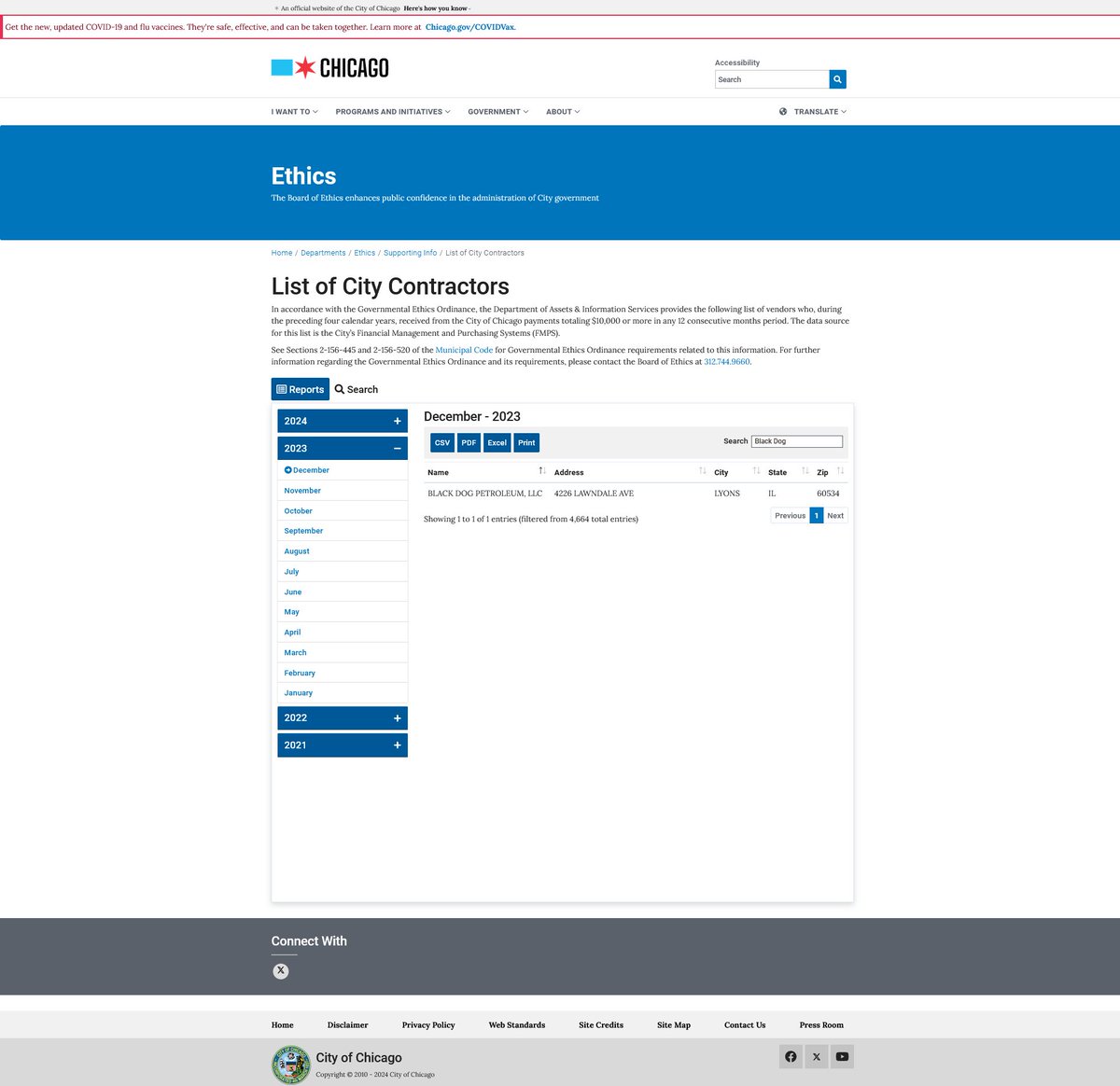Click the Print button
1120x1086 pixels.
pyautogui.click(x=526, y=442)
